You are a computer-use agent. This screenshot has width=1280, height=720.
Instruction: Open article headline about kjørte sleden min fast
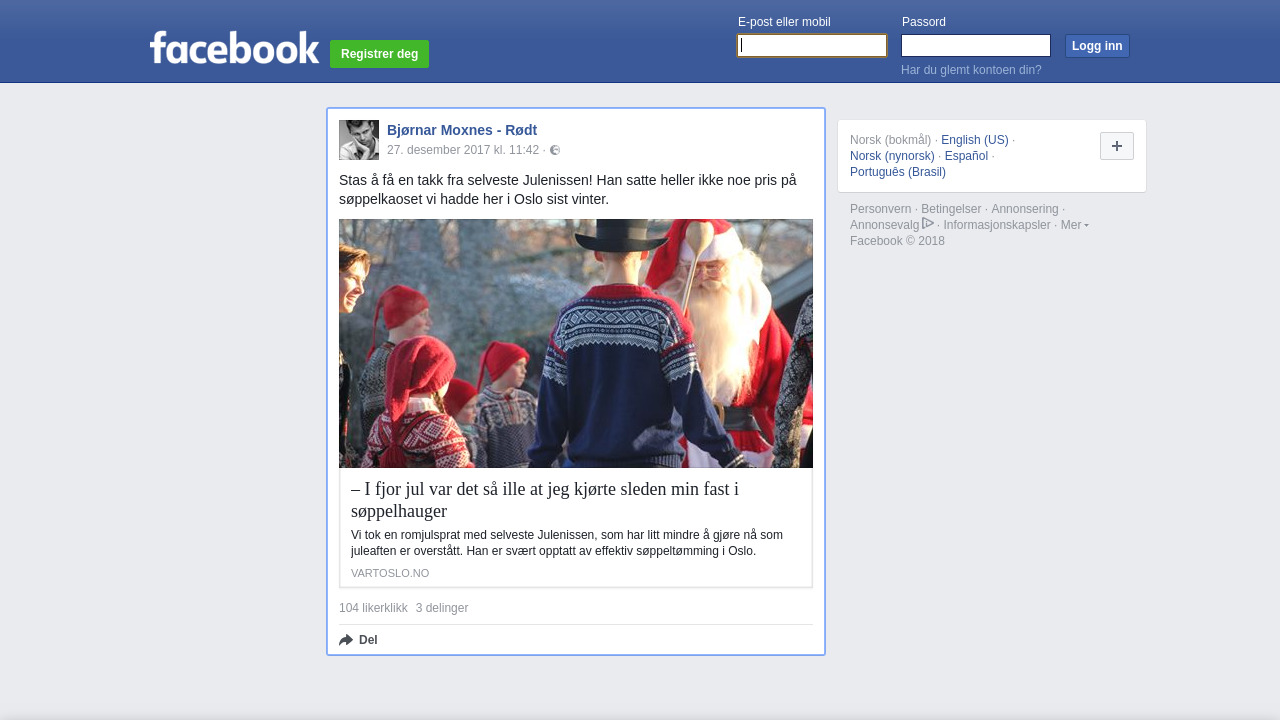click(545, 500)
